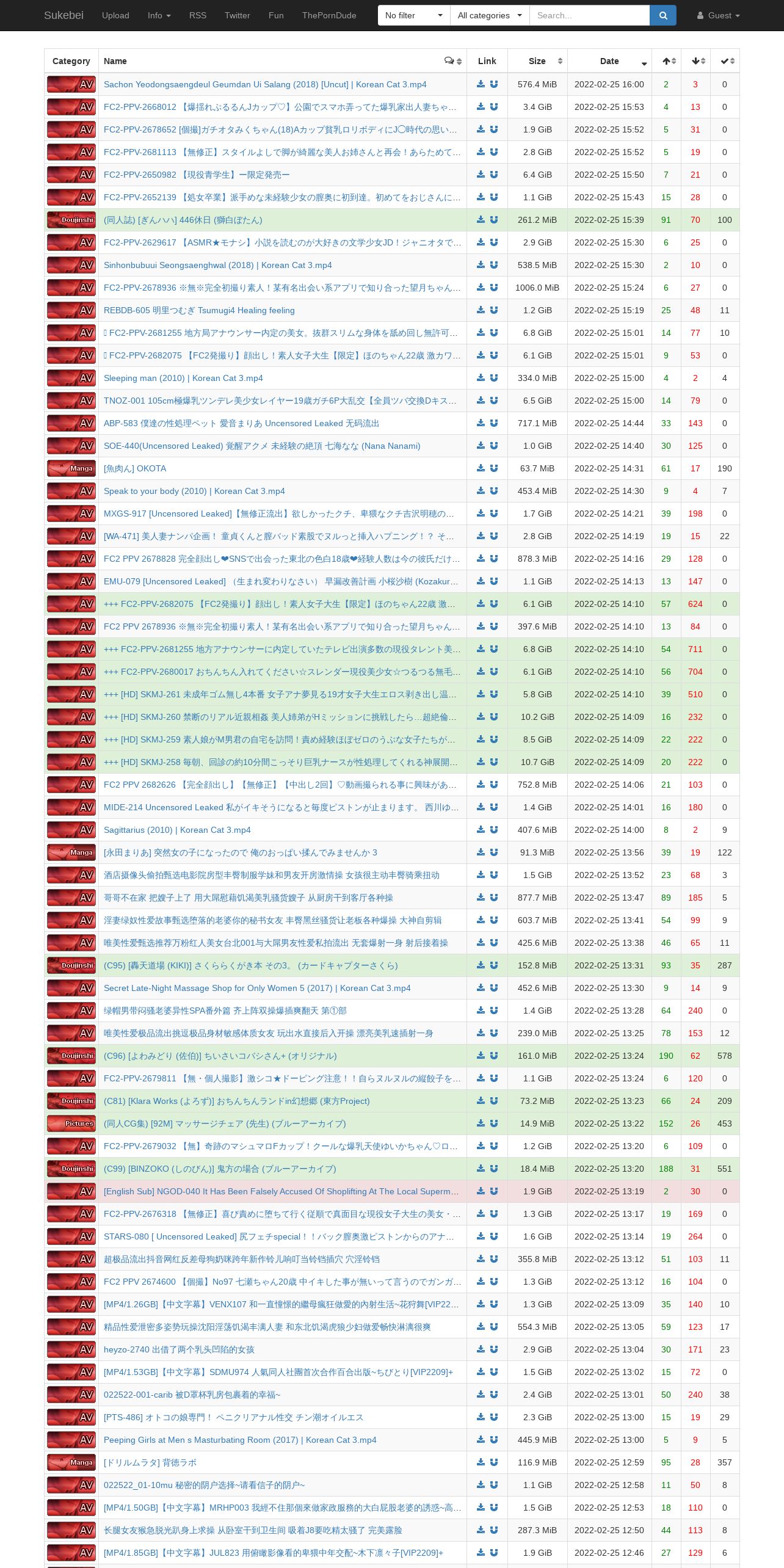Open the No filter dropdown

[414, 15]
